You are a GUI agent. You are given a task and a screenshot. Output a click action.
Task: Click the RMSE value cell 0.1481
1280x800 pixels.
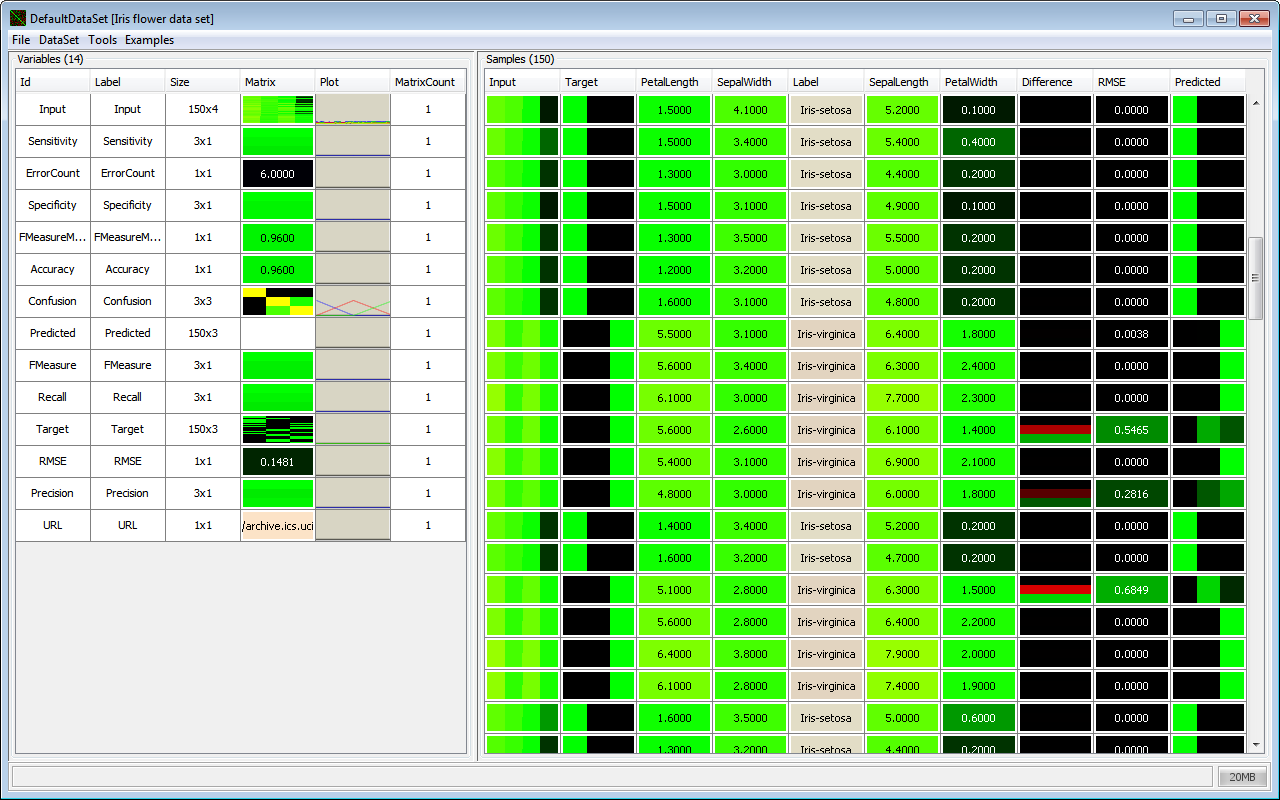[x=278, y=461]
